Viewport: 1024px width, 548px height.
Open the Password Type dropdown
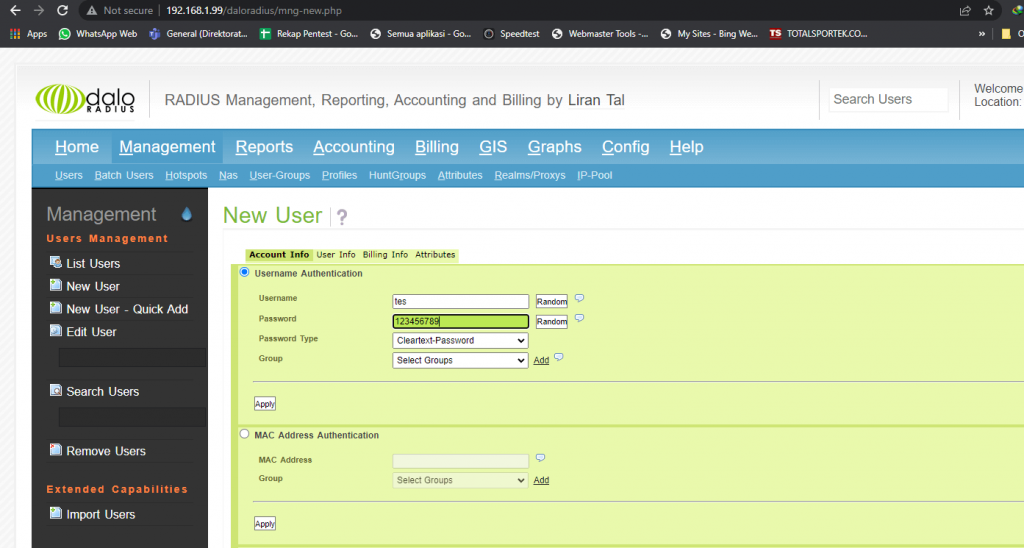460,340
